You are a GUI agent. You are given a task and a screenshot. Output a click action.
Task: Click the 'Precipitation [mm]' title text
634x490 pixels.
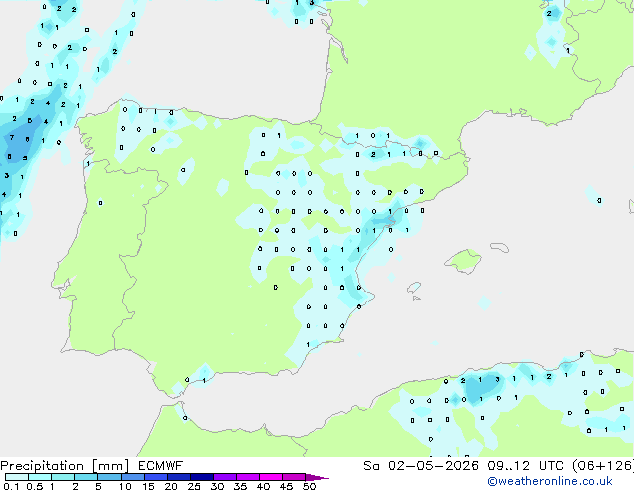[x=65, y=466]
